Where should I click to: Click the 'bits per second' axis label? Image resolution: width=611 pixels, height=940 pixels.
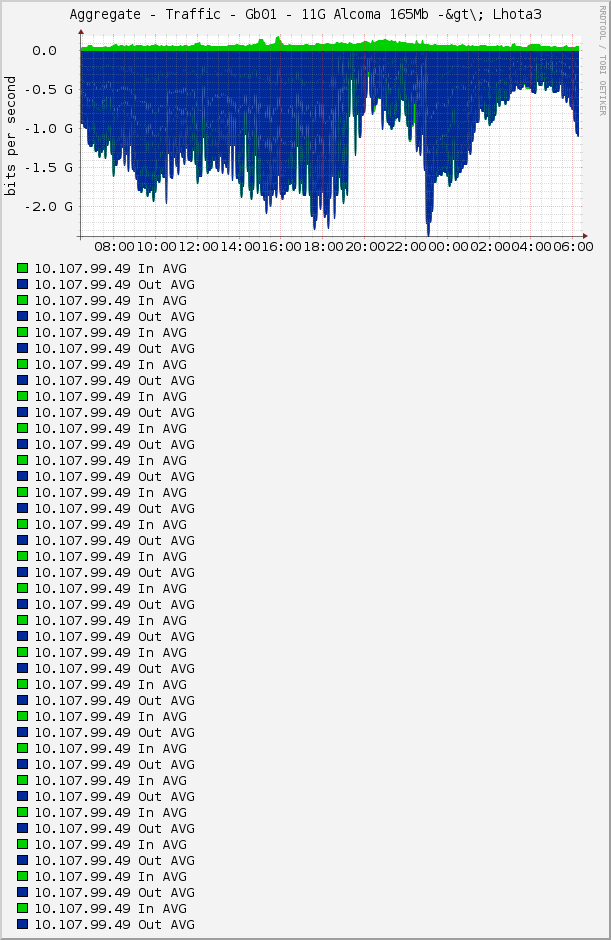(x=10, y=136)
